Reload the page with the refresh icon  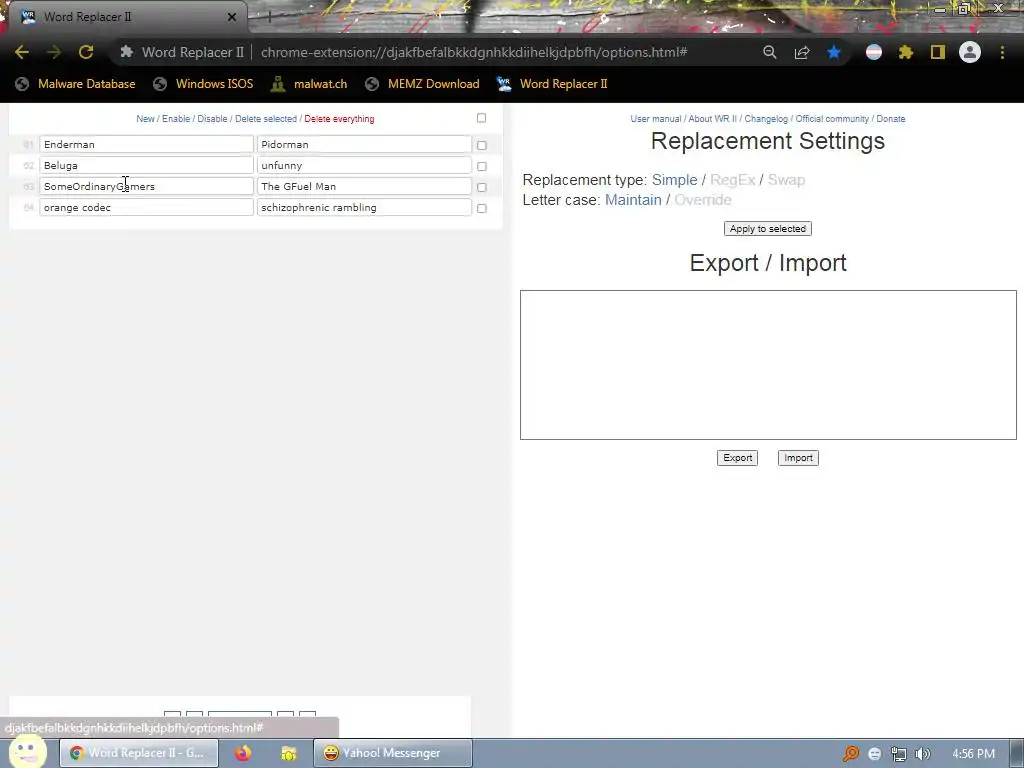click(86, 52)
